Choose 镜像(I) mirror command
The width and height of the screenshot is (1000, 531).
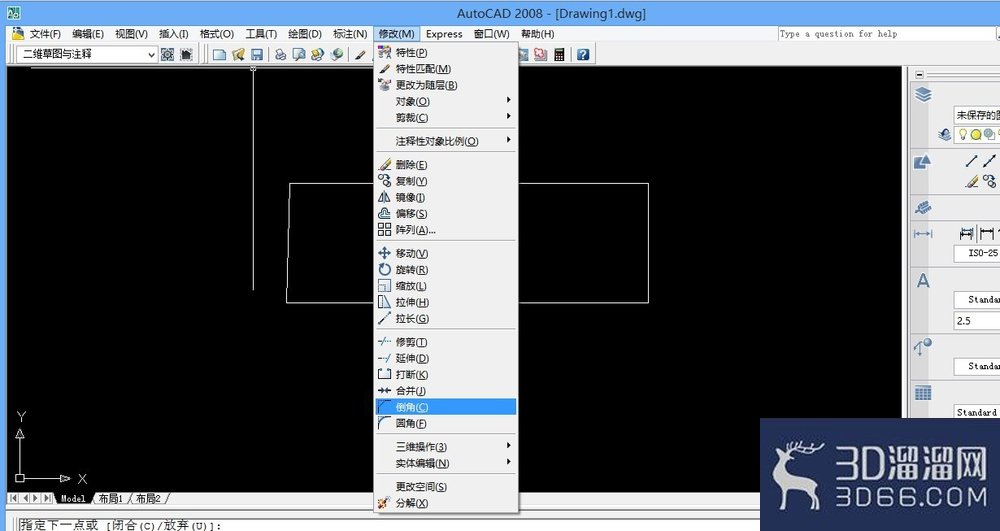(x=446, y=198)
